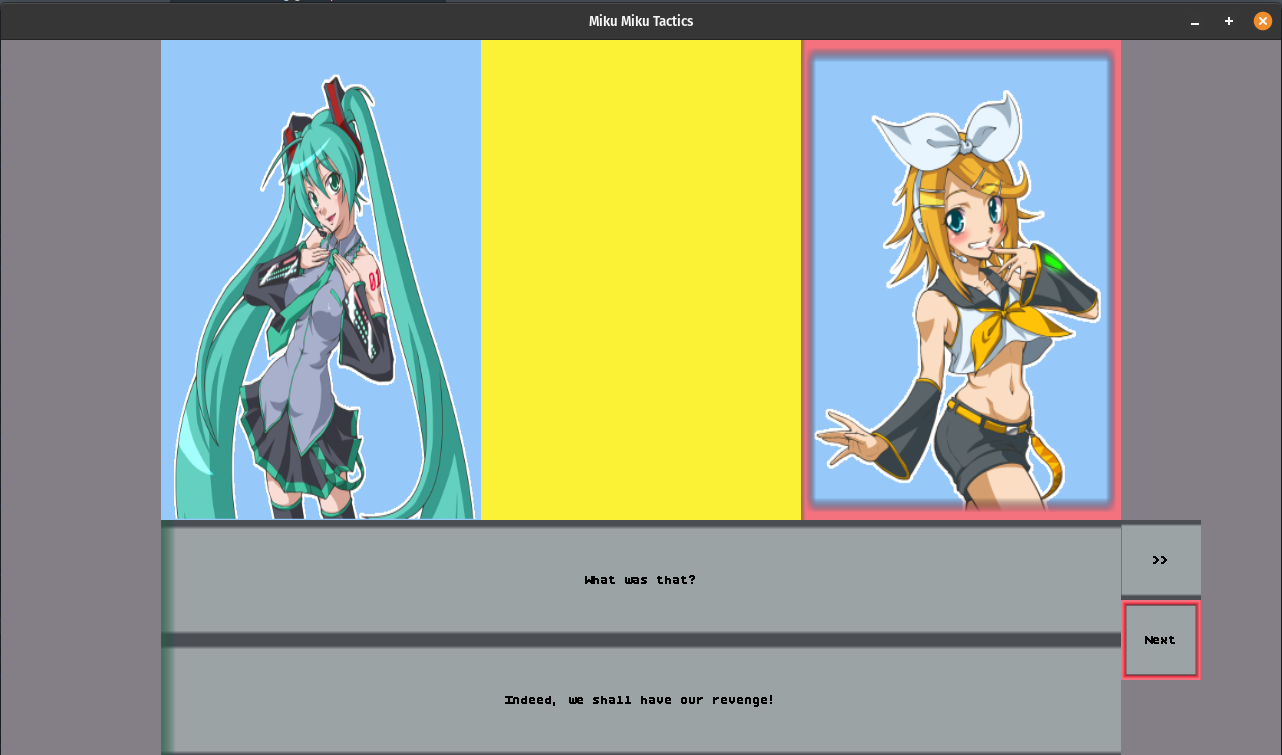This screenshot has height=755, width=1282.
Task: Click "Indeed, we shall have our revenge!" text
Action: click(x=639, y=700)
